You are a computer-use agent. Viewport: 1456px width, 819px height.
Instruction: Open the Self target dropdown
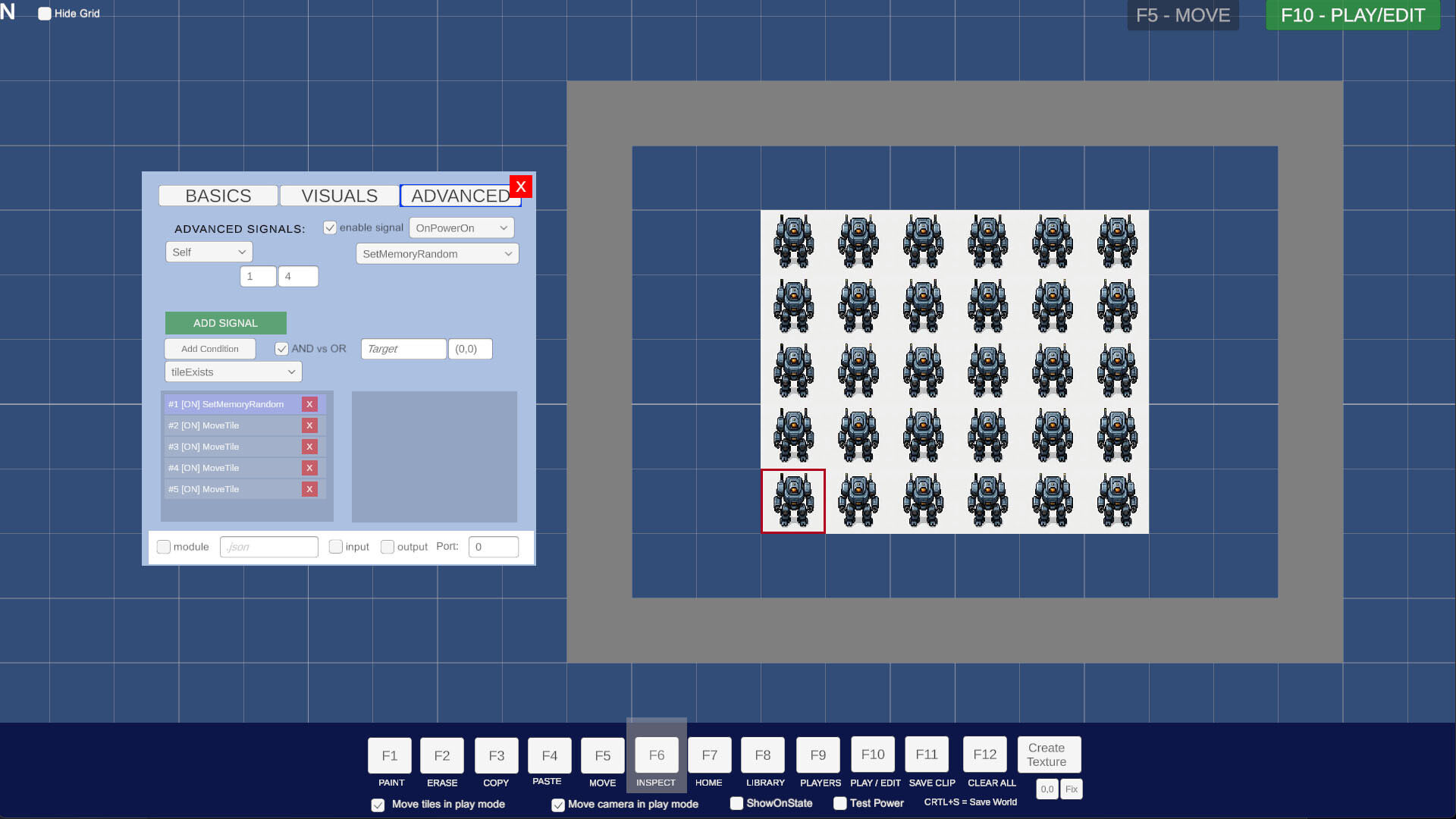(x=209, y=252)
